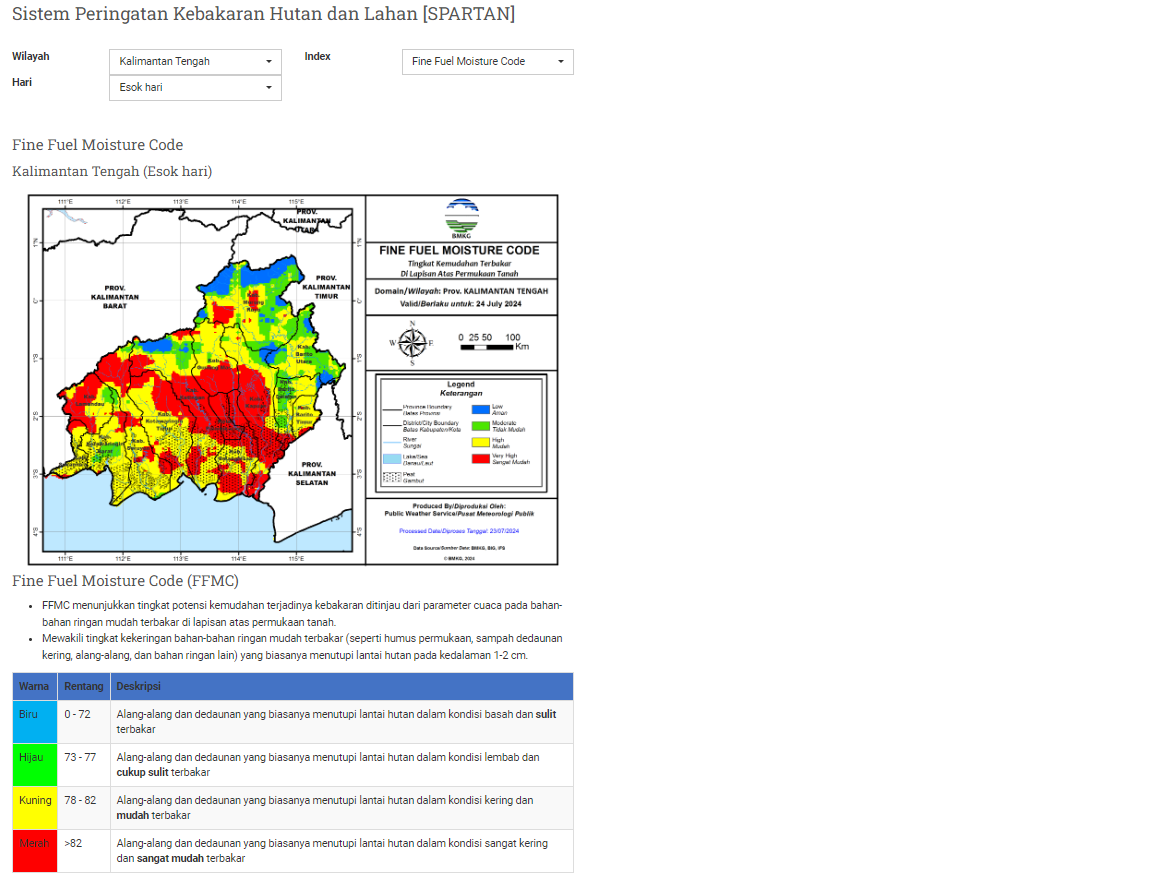Click the Peat/Gambut legend pattern
Image resolution: width=1152 pixels, height=875 pixels.
point(392,478)
